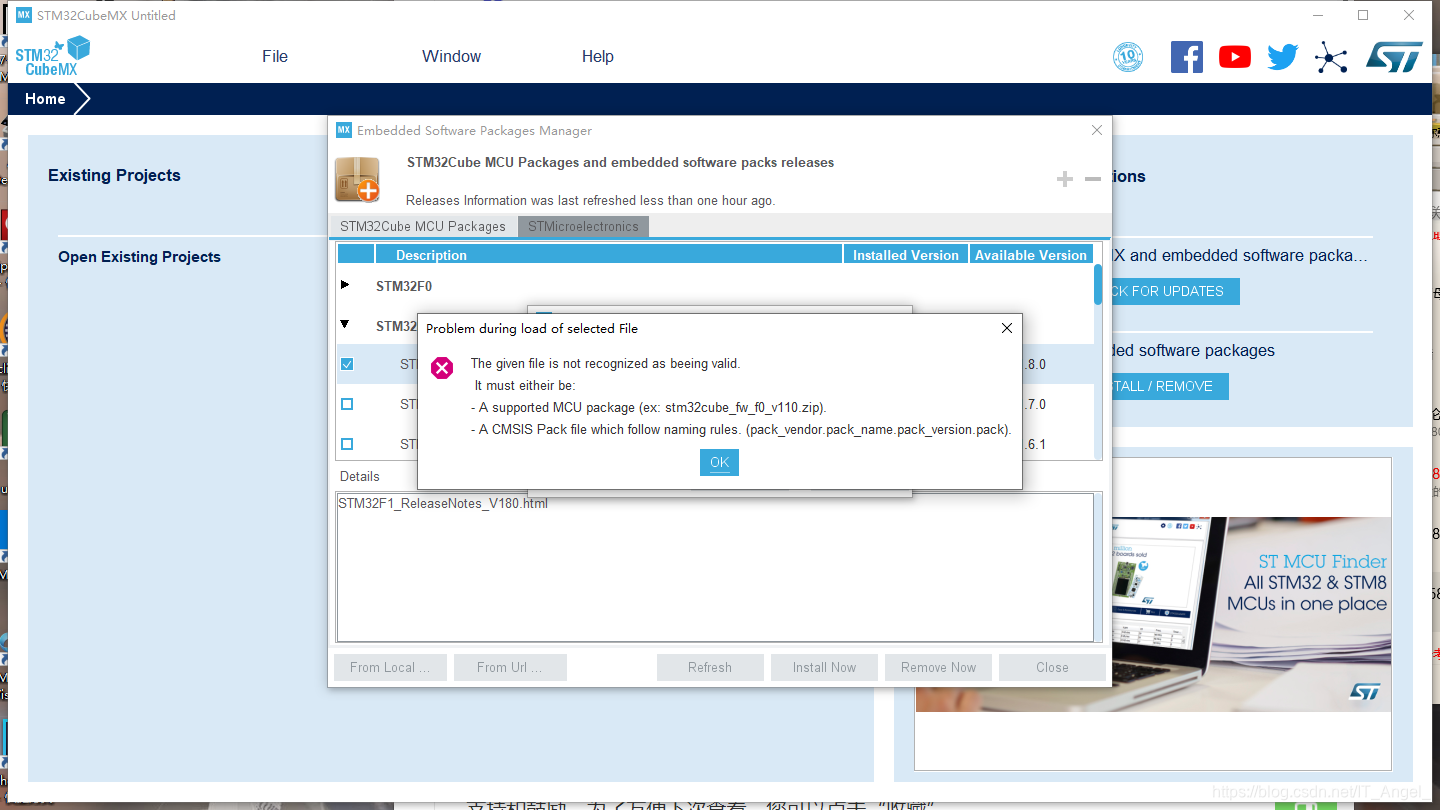Open the Help menu

coord(597,56)
